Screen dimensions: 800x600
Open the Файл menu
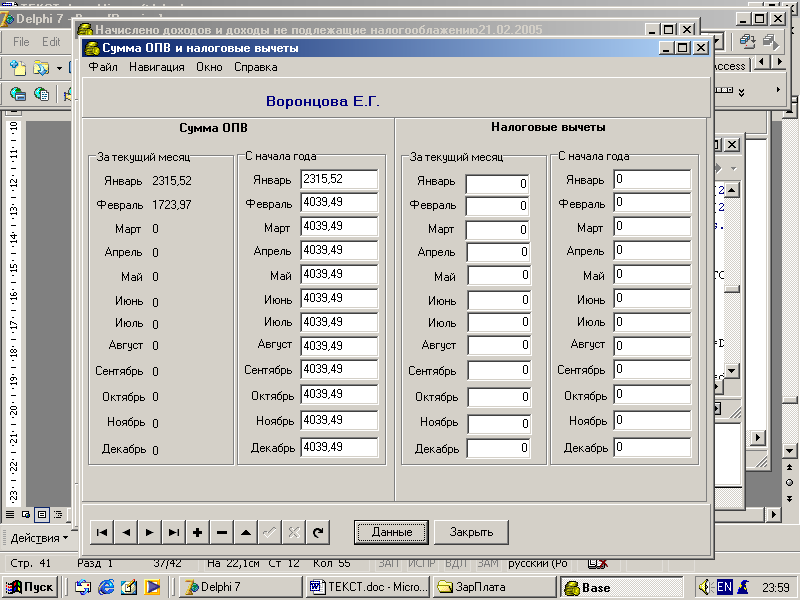pyautogui.click(x=103, y=67)
